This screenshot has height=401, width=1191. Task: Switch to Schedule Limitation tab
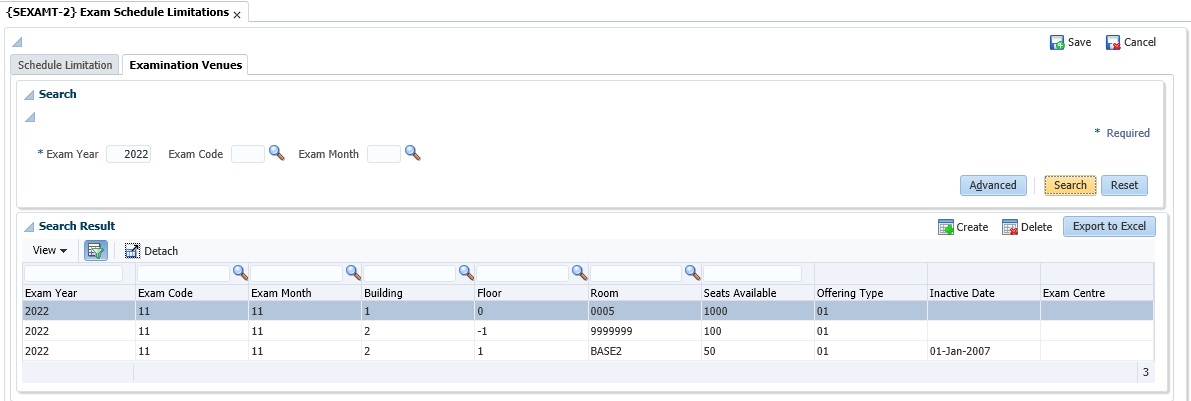click(x=65, y=65)
